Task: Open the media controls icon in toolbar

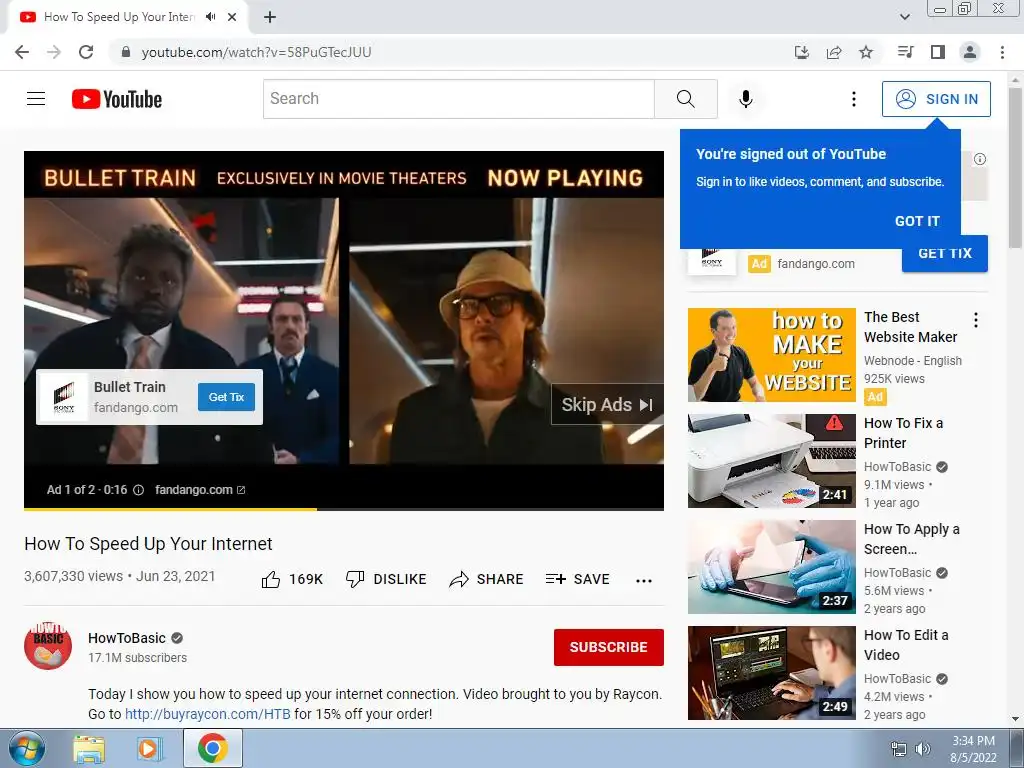Action: pyautogui.click(x=905, y=52)
